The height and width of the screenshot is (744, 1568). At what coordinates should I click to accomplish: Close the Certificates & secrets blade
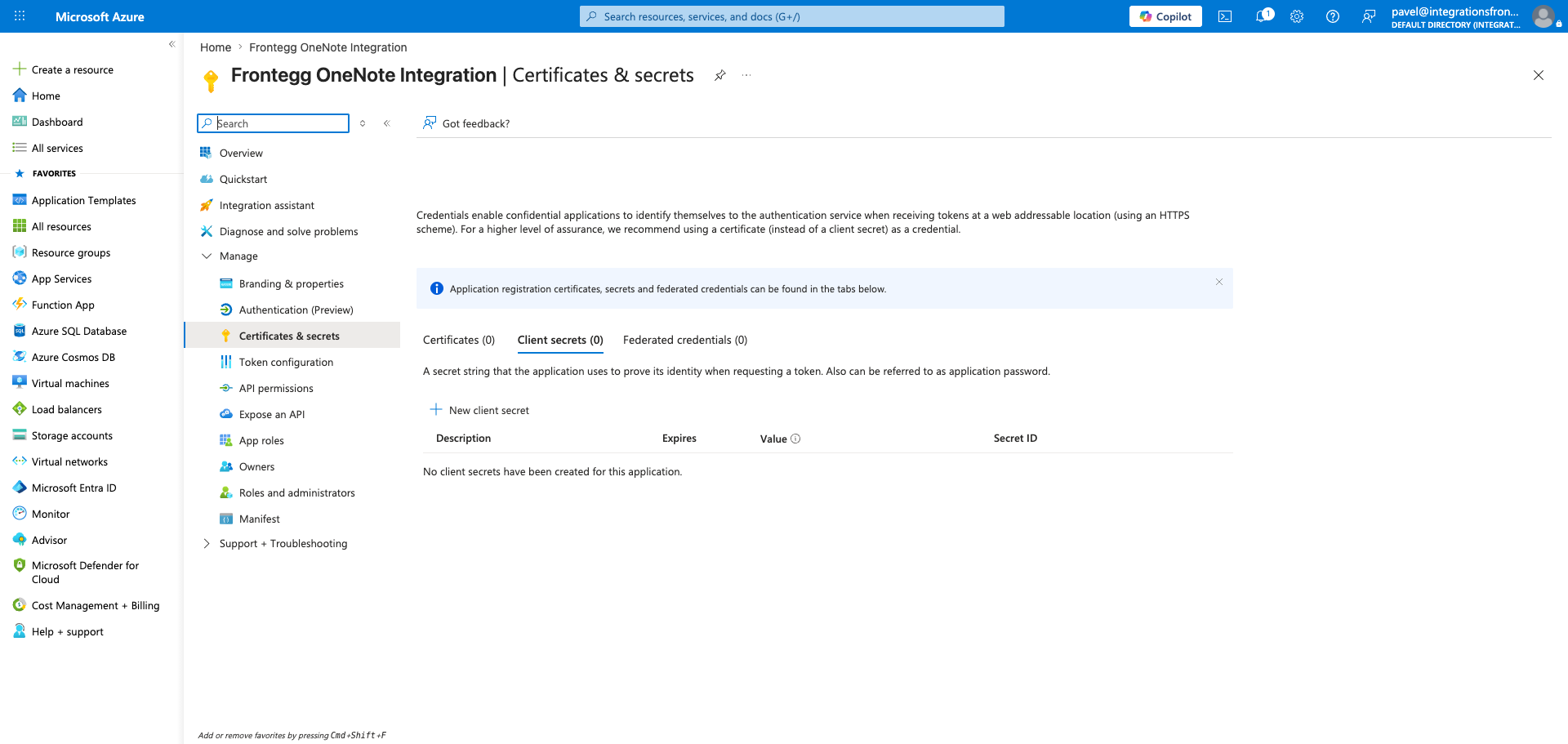tap(1539, 75)
